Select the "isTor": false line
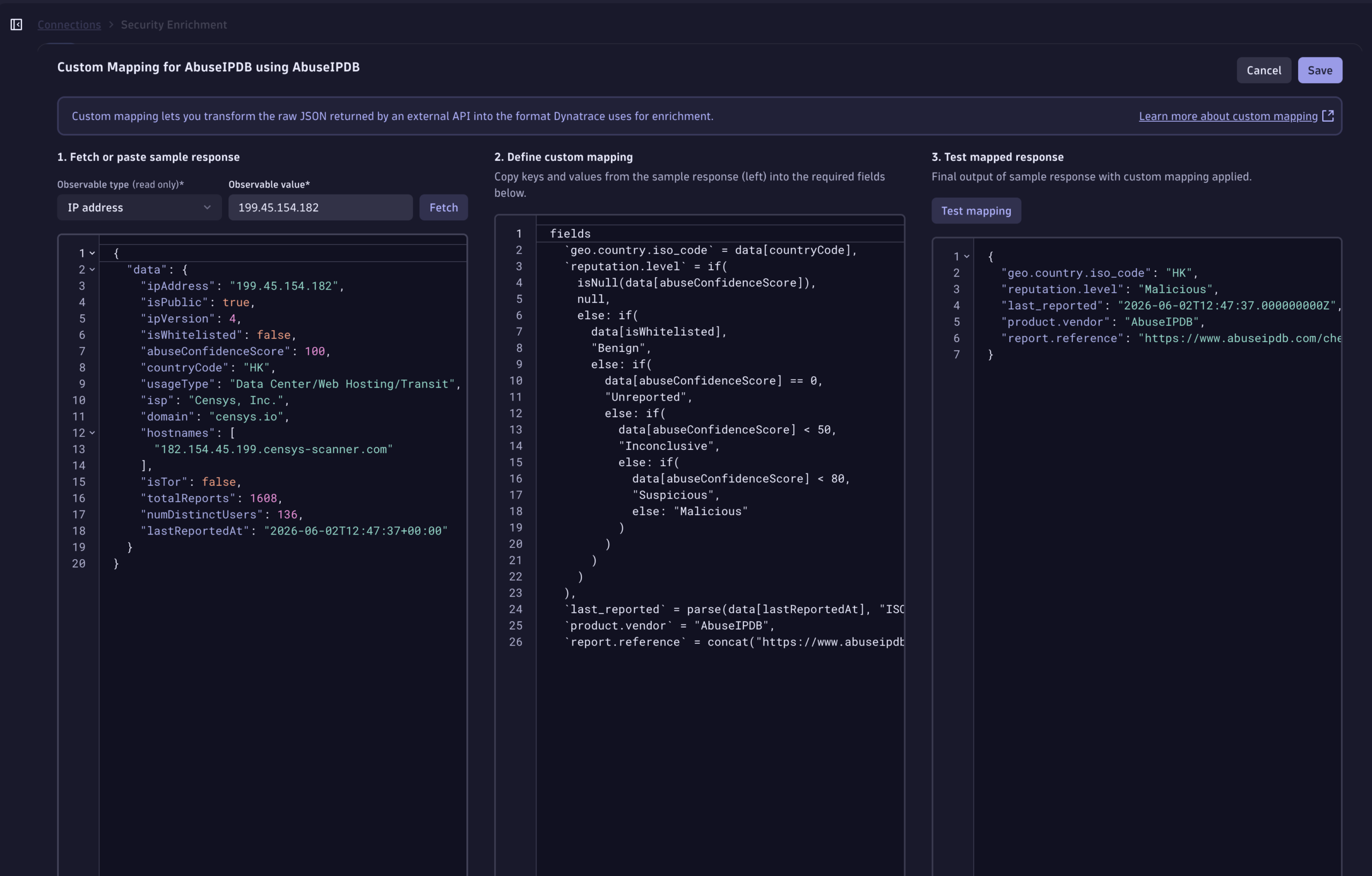The height and width of the screenshot is (876, 1372). (191, 482)
